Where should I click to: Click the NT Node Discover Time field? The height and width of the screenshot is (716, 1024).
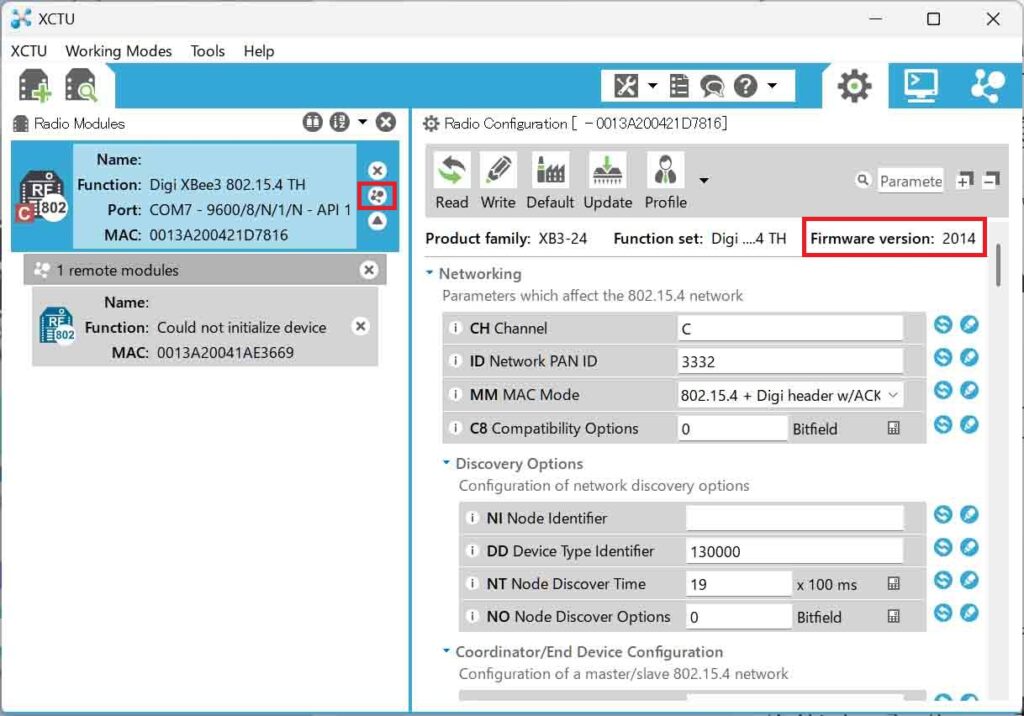(x=739, y=583)
